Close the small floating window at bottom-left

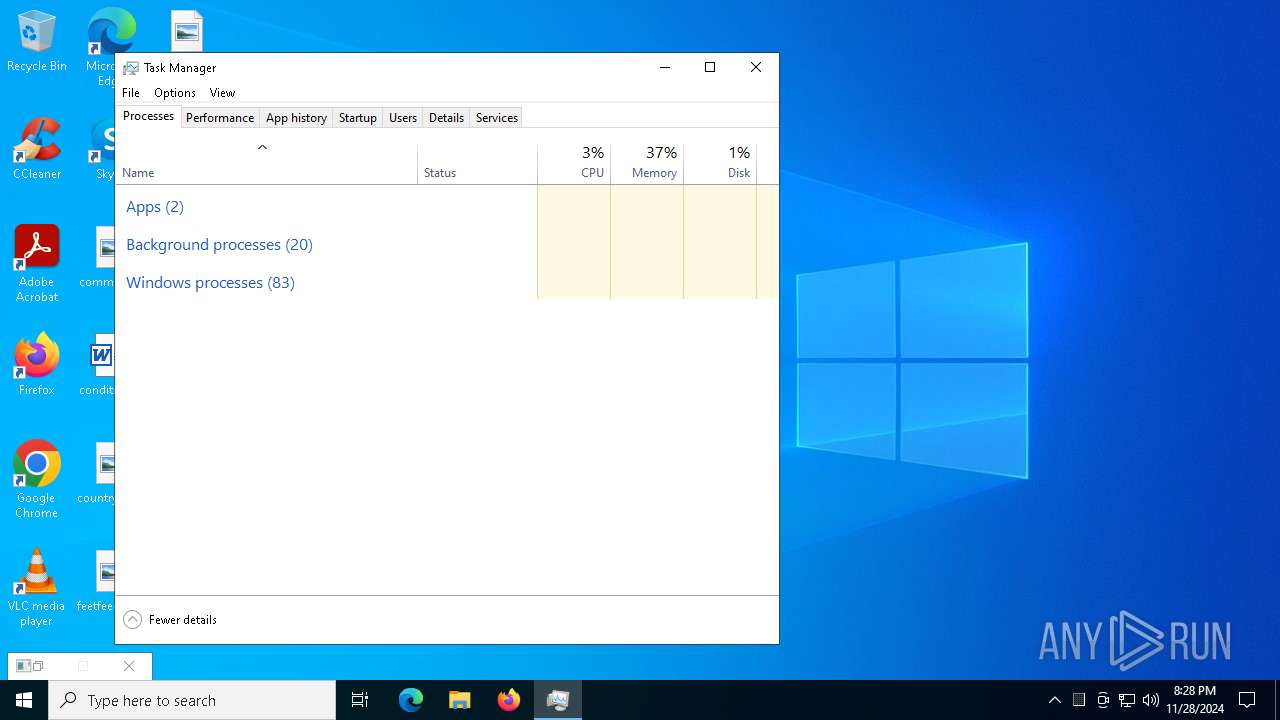(x=129, y=666)
